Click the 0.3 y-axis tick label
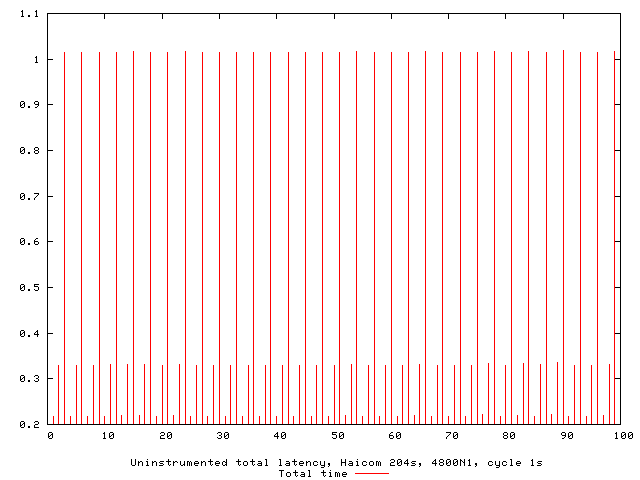 (x=31, y=379)
